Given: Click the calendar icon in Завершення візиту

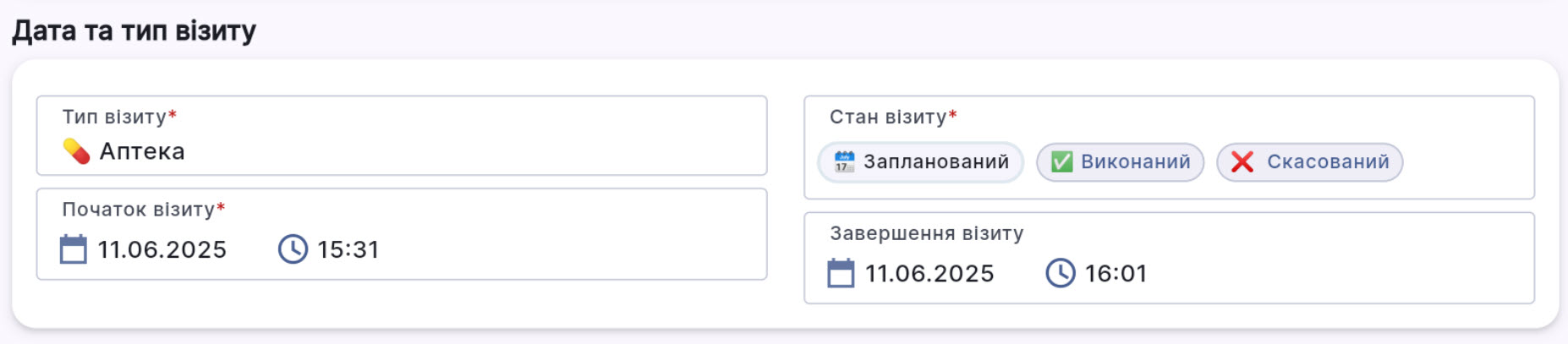Looking at the screenshot, I should 841,274.
